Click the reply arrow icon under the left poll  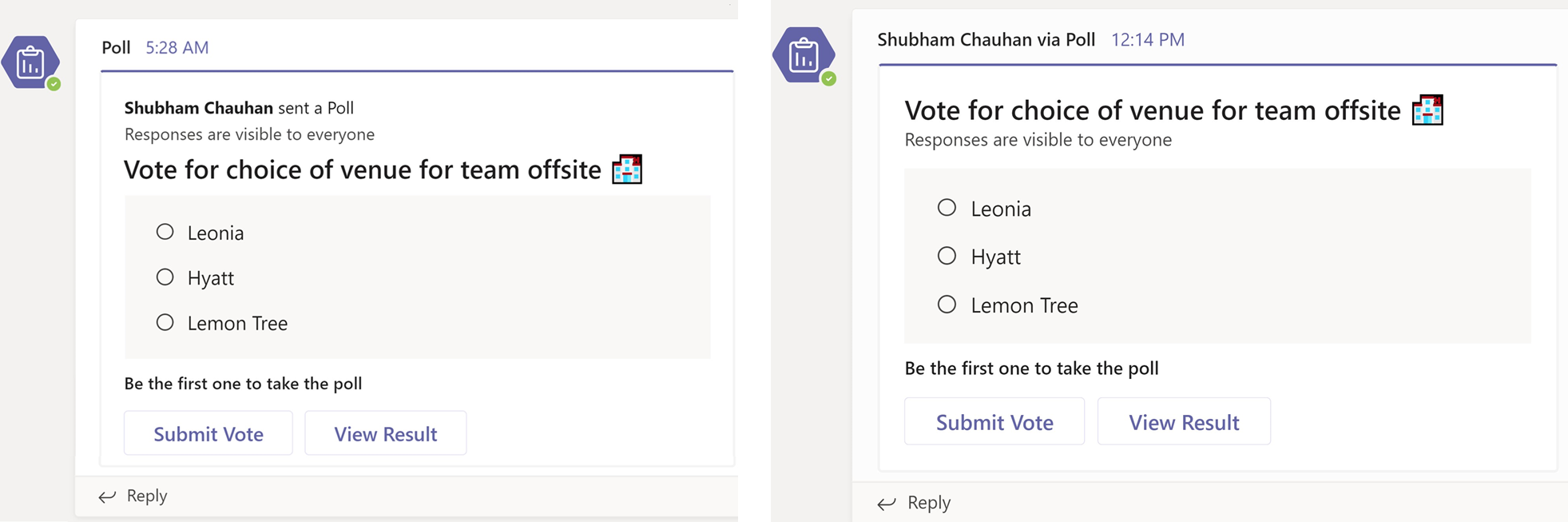(x=107, y=496)
